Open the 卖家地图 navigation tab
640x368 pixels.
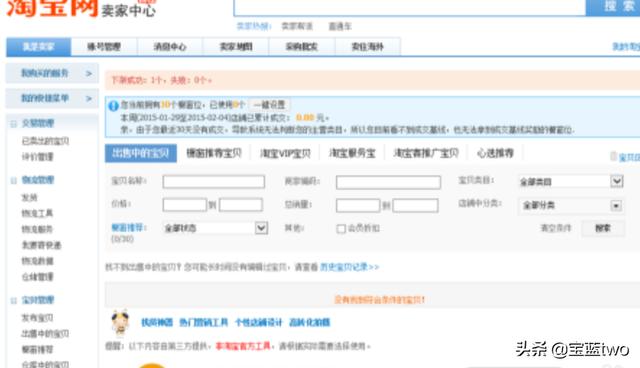tap(236, 47)
